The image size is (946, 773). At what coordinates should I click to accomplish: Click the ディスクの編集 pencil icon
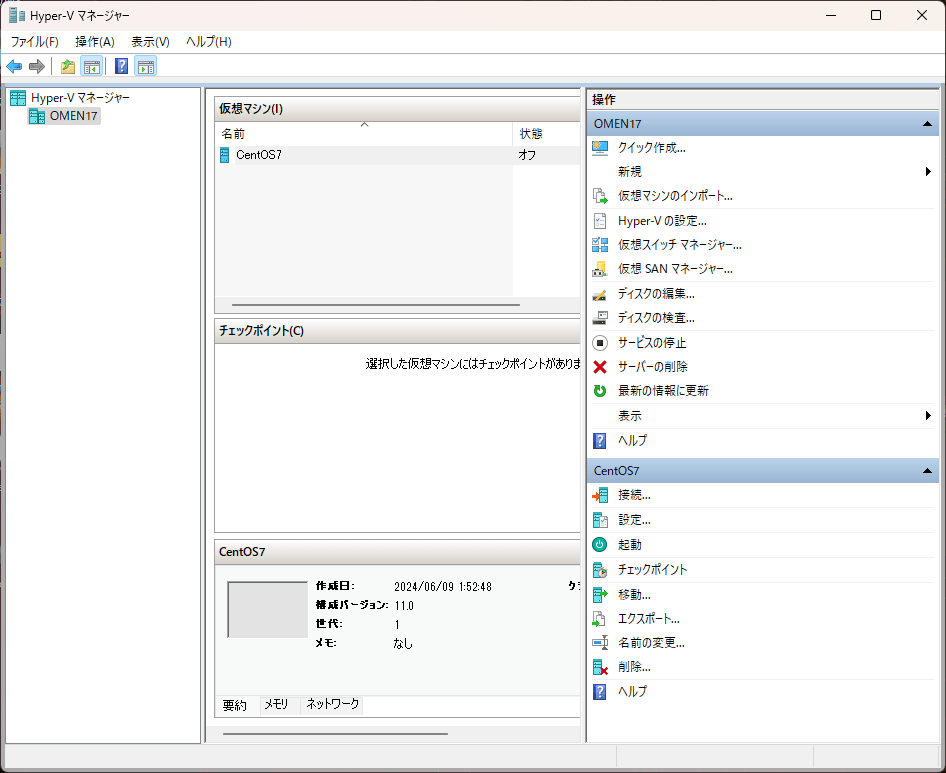point(600,294)
